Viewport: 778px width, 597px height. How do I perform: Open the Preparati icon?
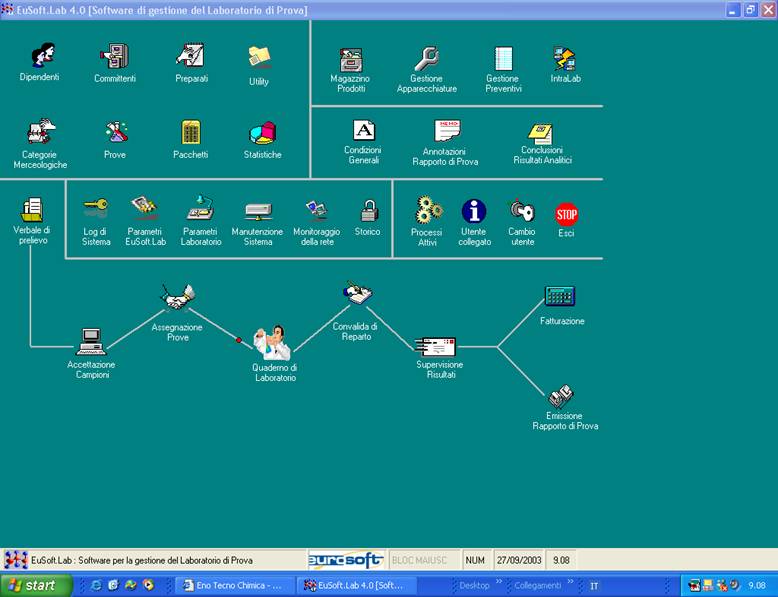pos(191,56)
